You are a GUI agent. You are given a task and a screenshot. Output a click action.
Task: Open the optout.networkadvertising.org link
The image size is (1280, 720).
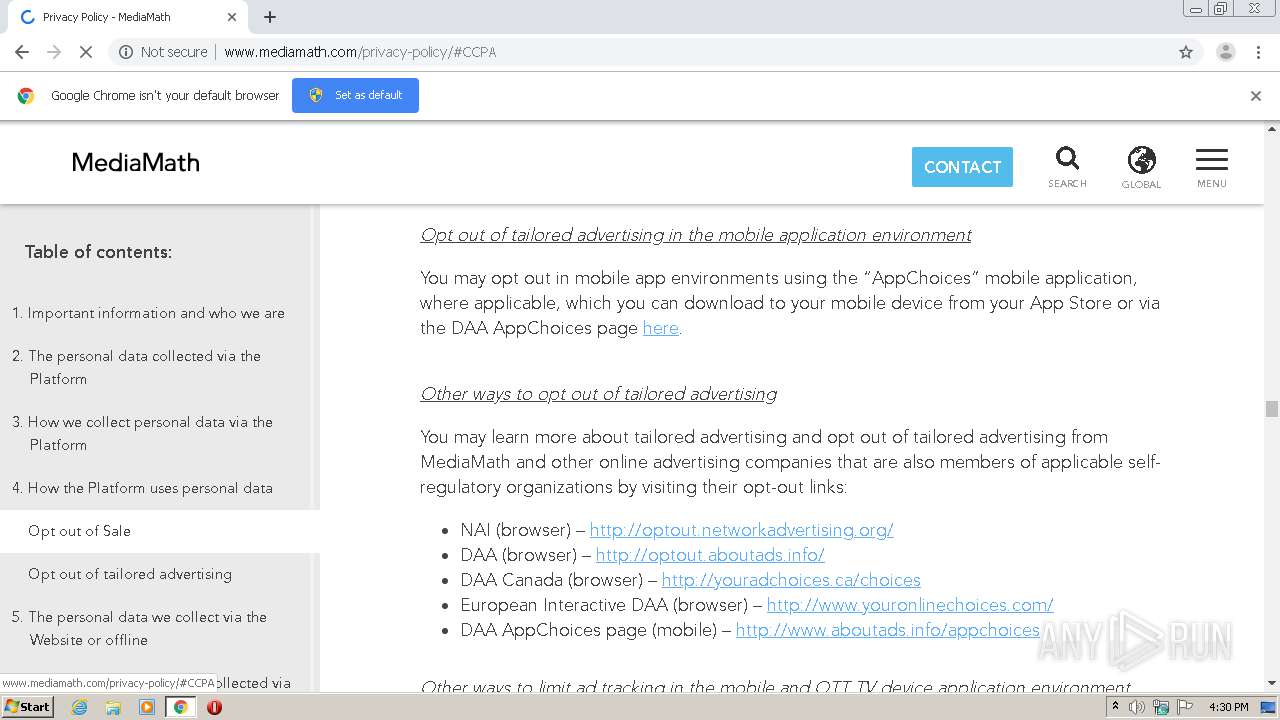(x=741, y=530)
